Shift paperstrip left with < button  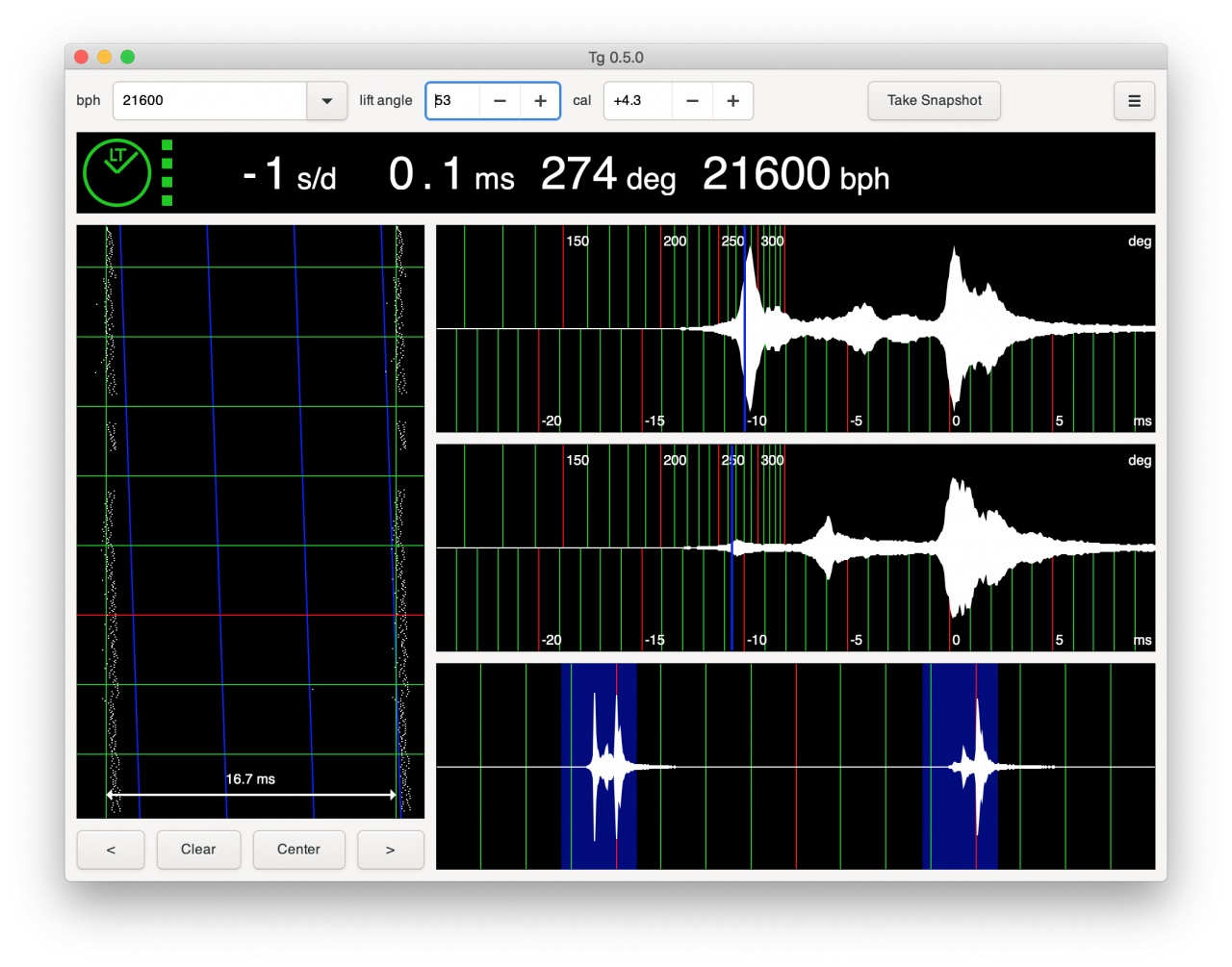(111, 850)
